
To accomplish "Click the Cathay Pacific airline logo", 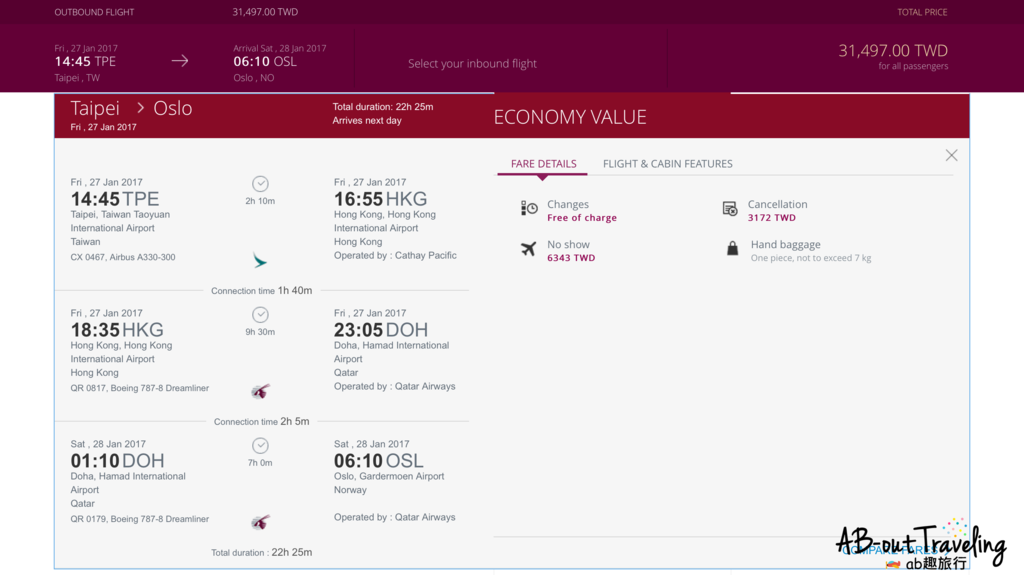I will 260,261.
